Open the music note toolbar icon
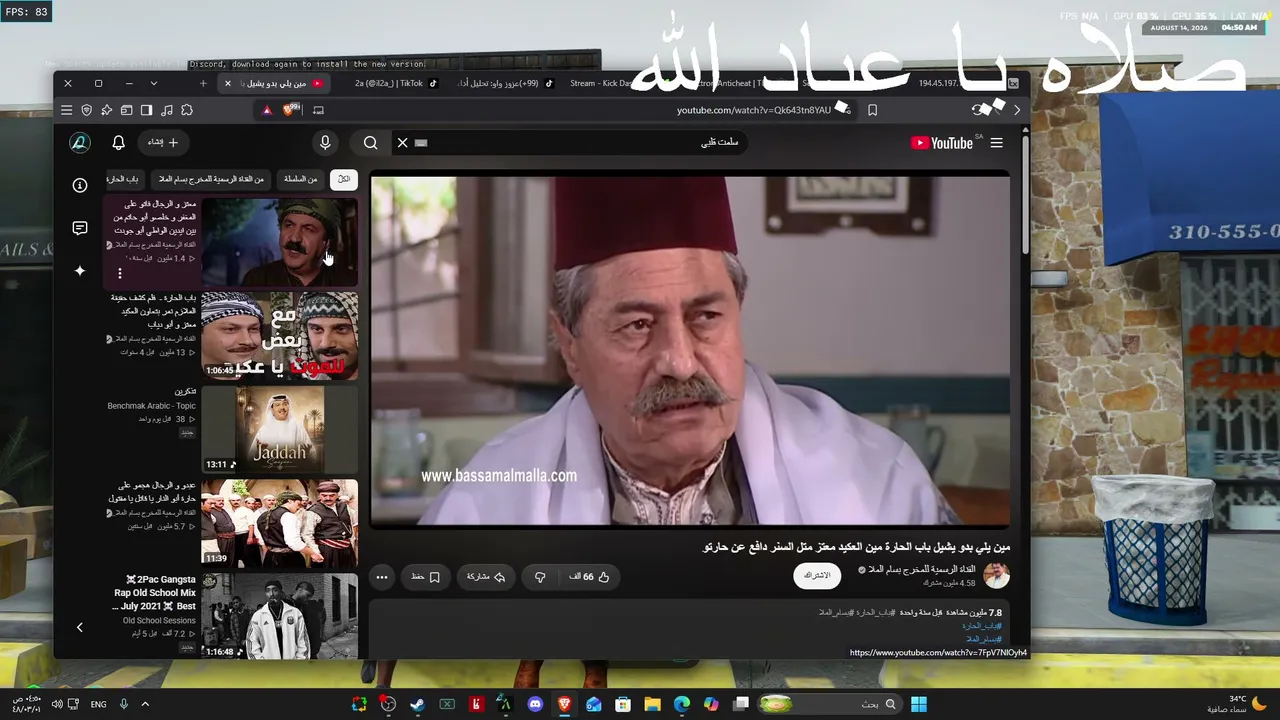 pyautogui.click(x=166, y=110)
